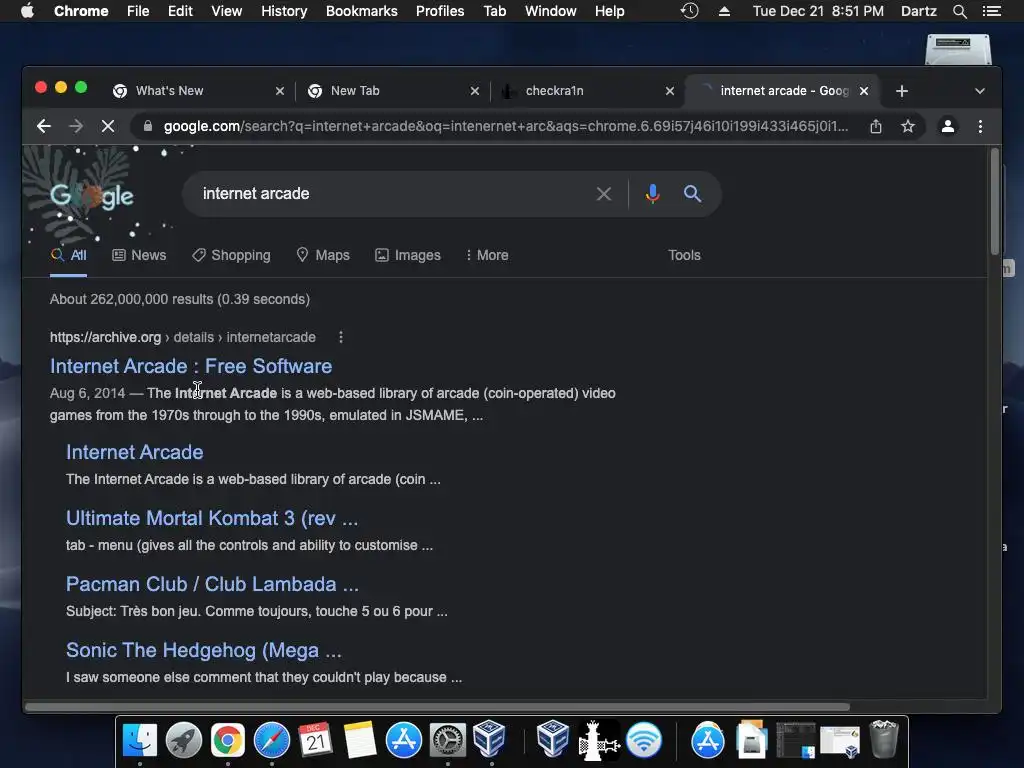Open Time Machine menu bar icon
This screenshot has width=1024, height=768.
690,11
